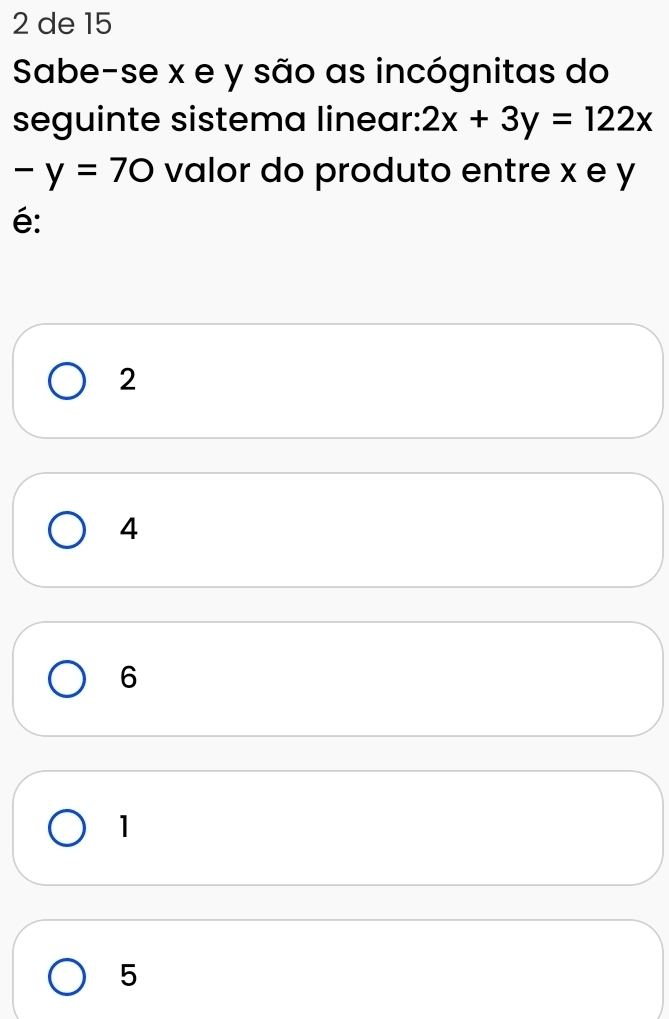This screenshot has height=1019, width=669.
Task: Tap blank space inside the answer 6 card
Action: click(x=390, y=678)
